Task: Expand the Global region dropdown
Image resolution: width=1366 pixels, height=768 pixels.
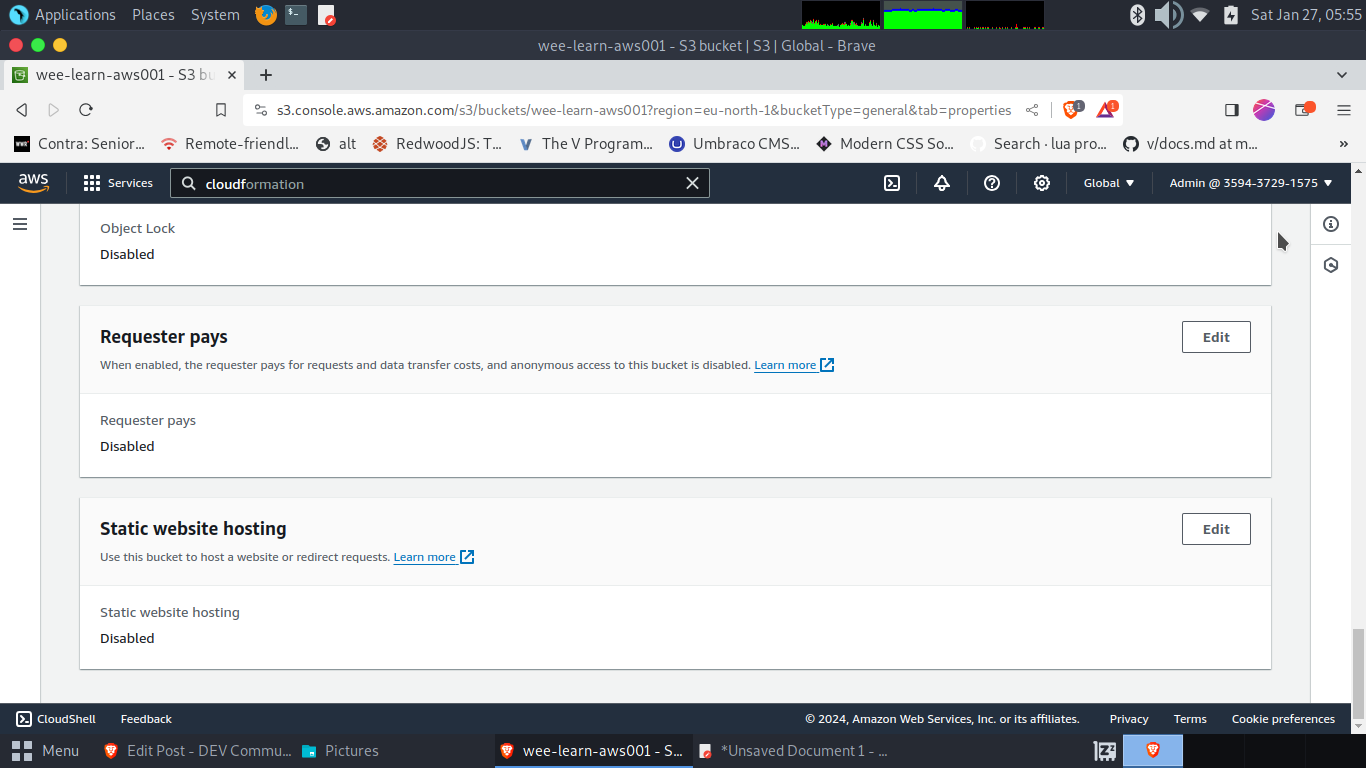Action: pos(1109,183)
